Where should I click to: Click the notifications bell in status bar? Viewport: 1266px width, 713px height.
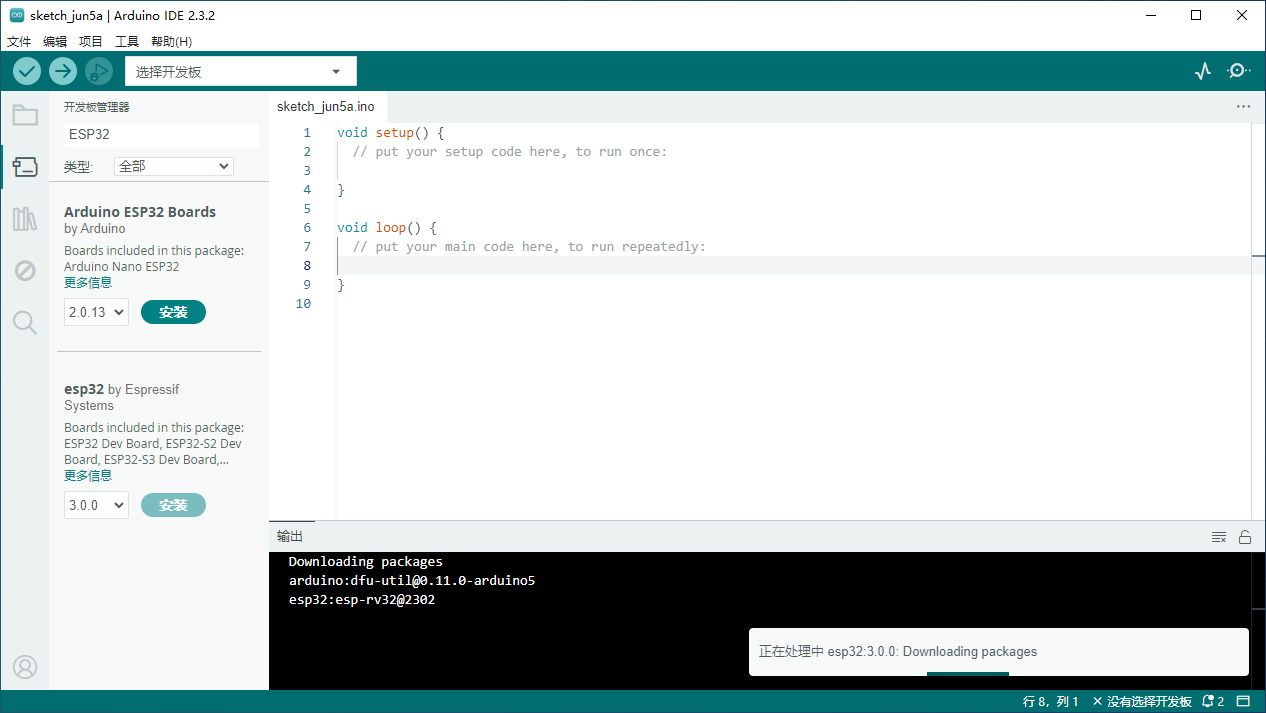(1214, 702)
